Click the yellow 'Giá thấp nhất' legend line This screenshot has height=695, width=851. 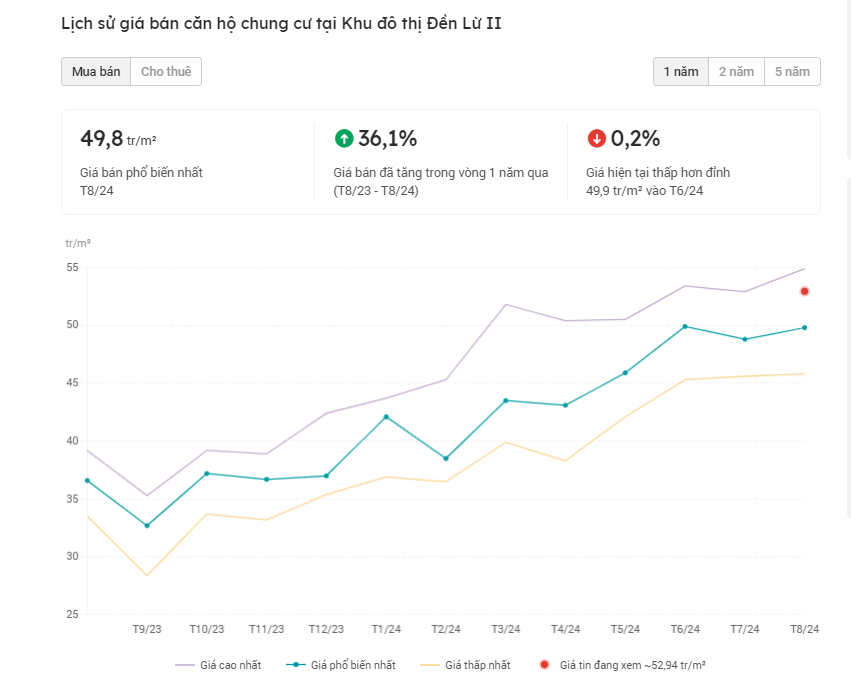[429, 665]
